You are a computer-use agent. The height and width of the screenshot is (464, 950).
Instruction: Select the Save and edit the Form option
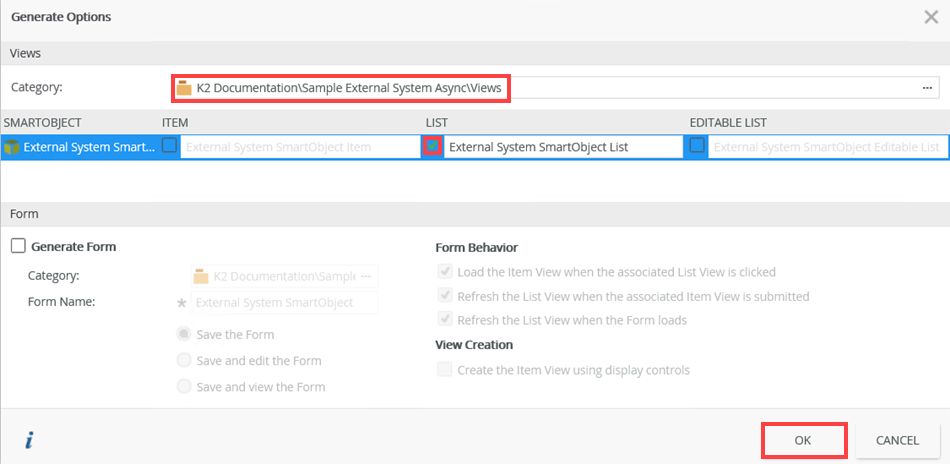184,360
